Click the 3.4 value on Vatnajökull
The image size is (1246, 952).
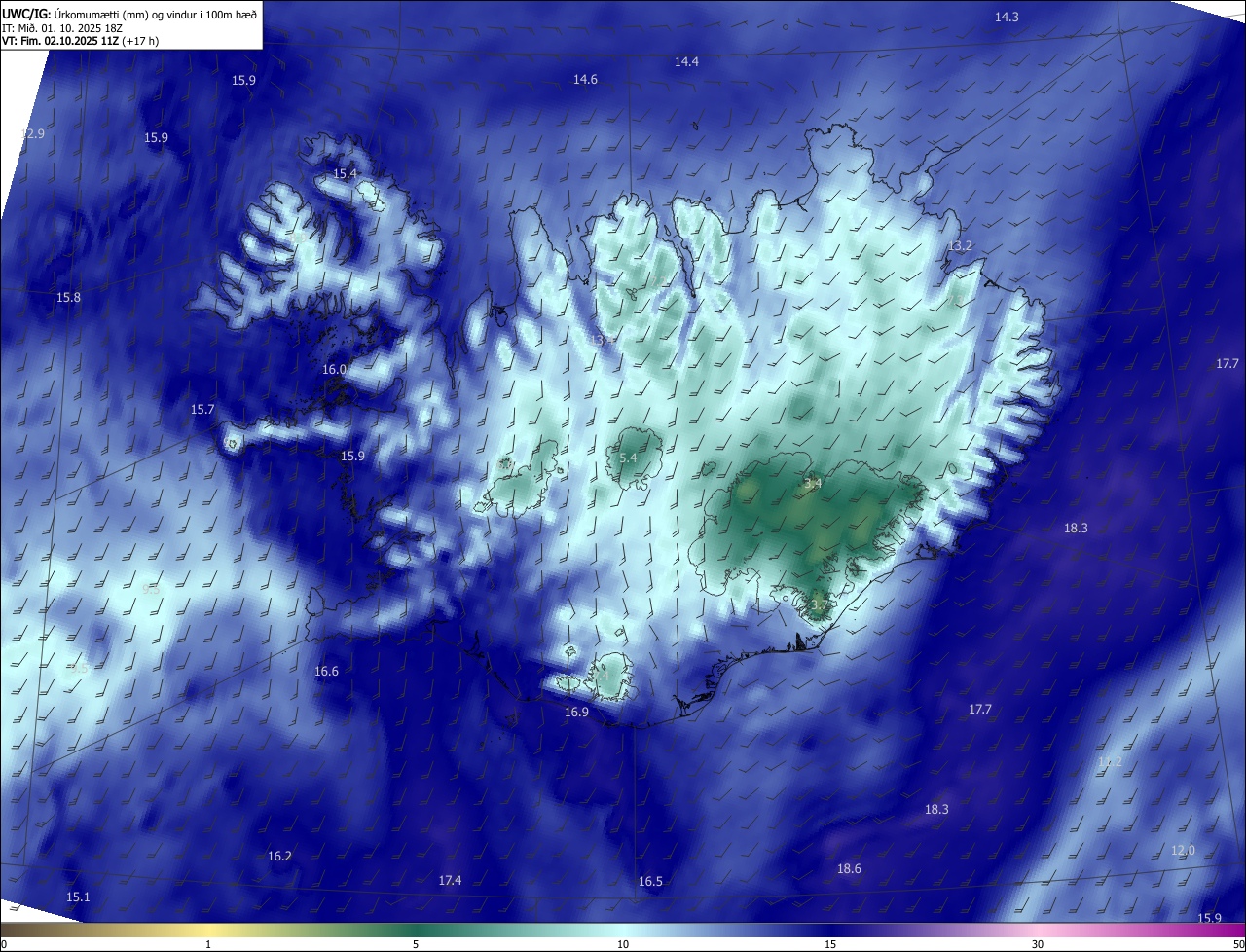pyautogui.click(x=813, y=483)
